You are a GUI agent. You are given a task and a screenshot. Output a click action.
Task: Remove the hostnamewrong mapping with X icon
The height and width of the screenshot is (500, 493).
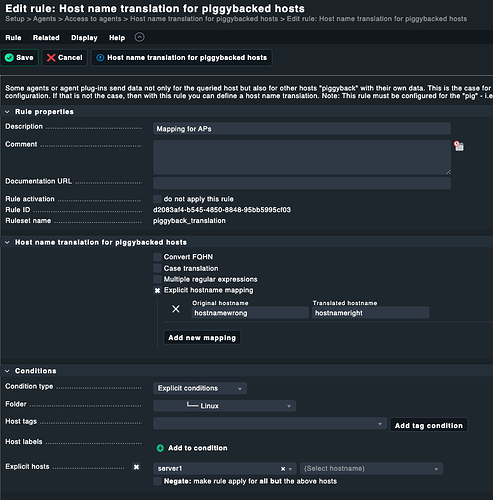tap(176, 309)
